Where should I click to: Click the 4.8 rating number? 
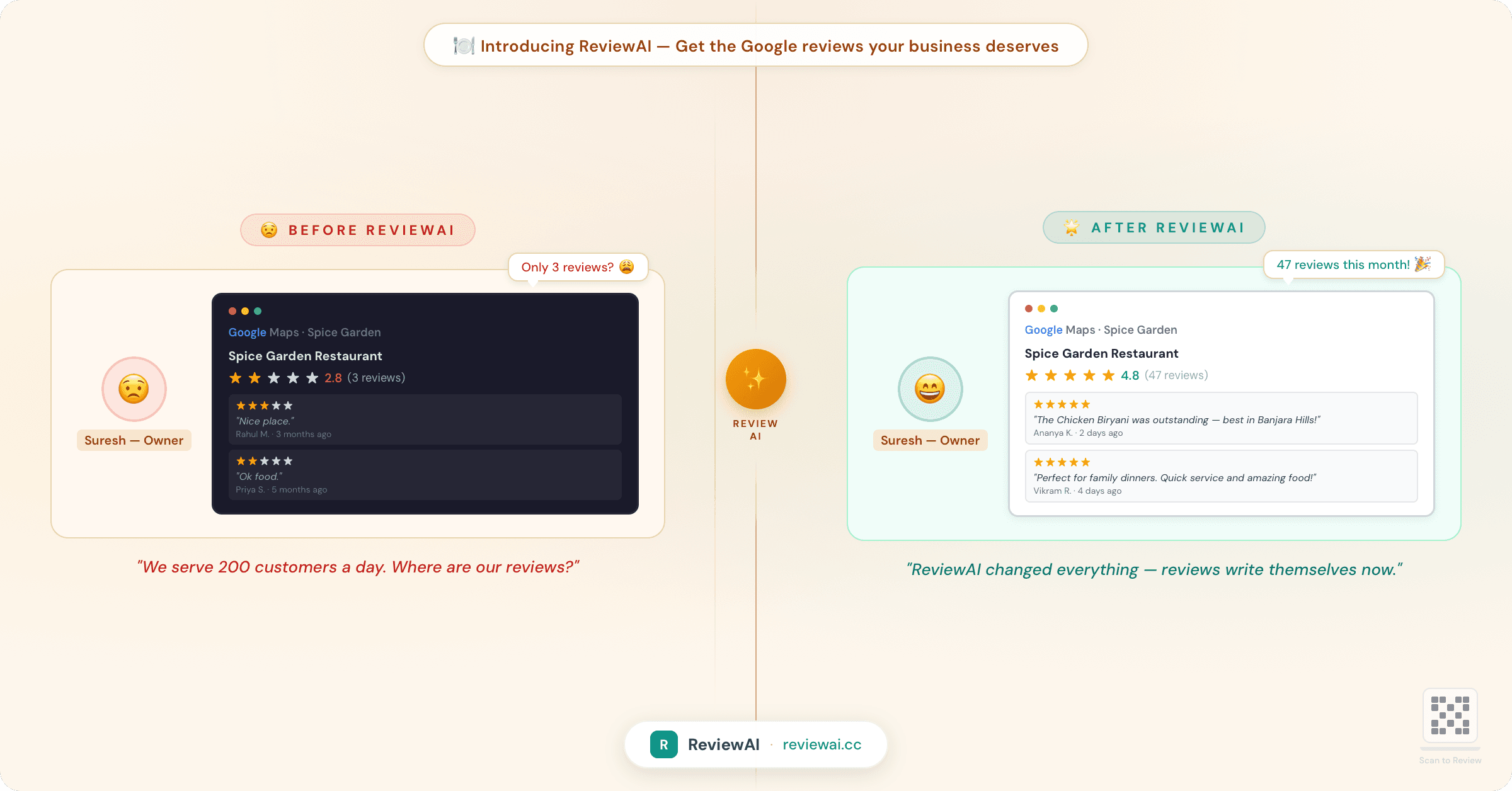[1130, 375]
